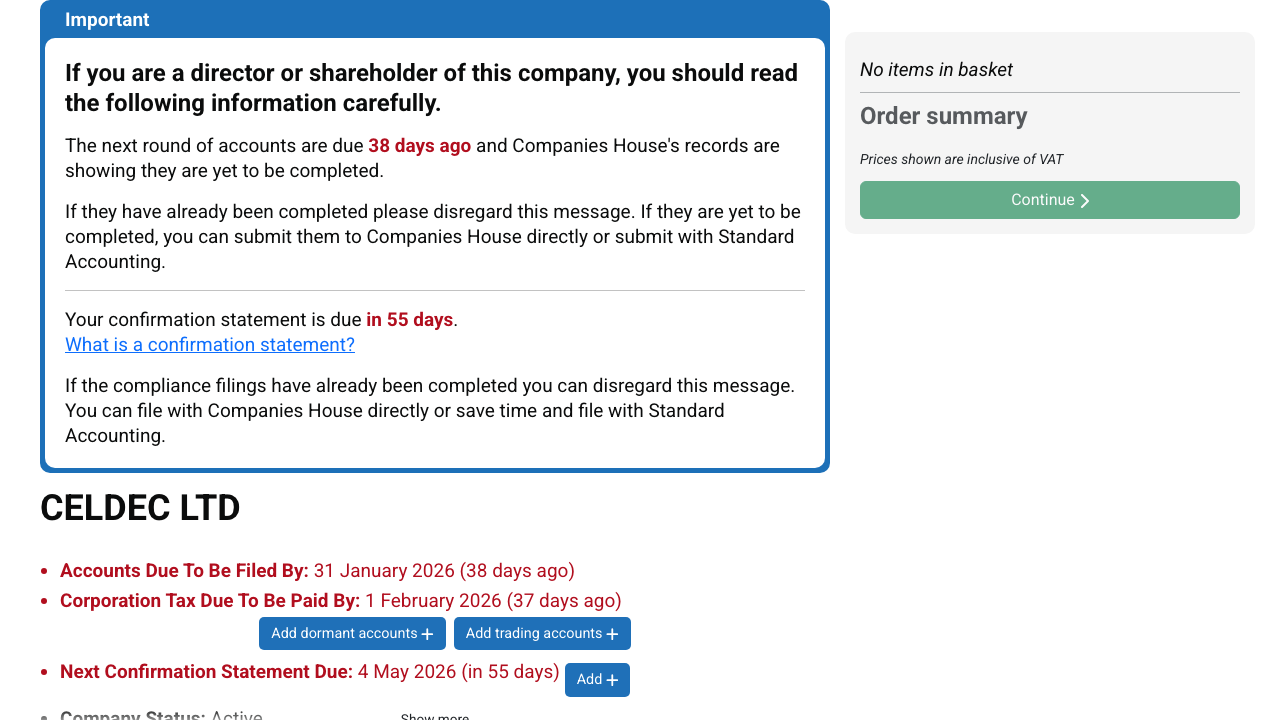This screenshot has width=1280, height=720.
Task: Open 'What is a confirmation statement?' link
Action: tap(210, 345)
